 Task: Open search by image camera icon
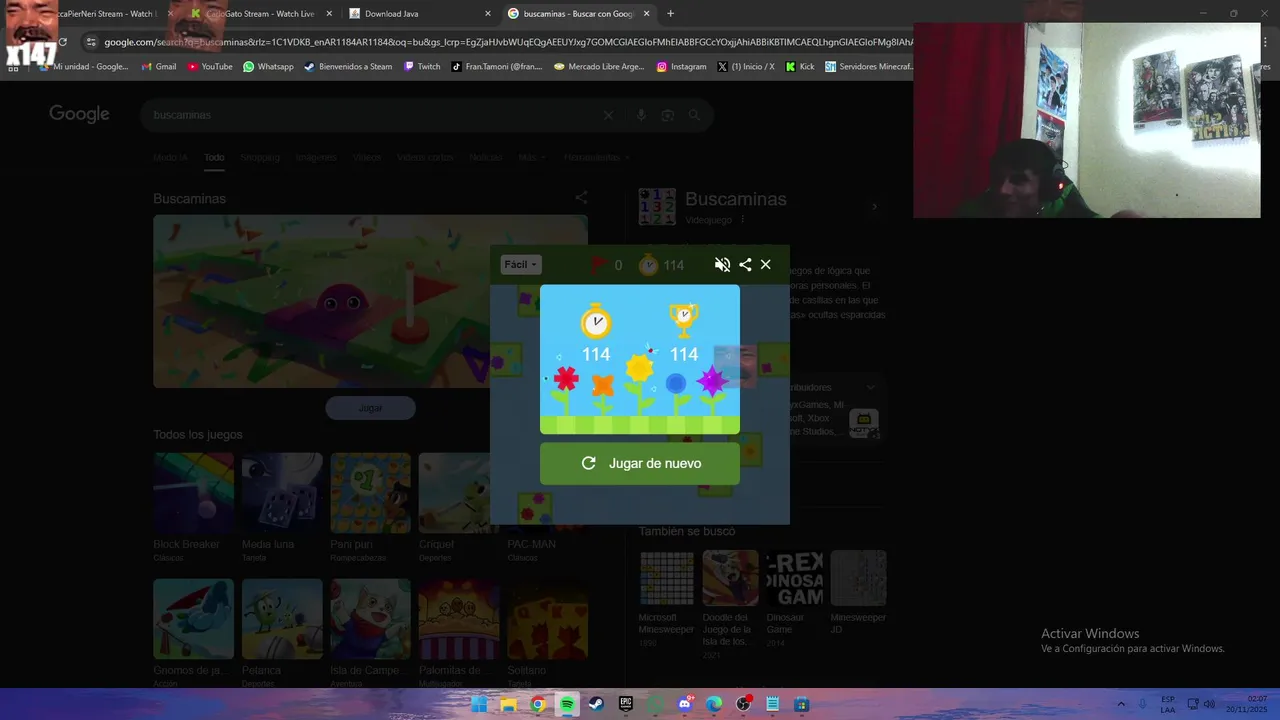(668, 115)
